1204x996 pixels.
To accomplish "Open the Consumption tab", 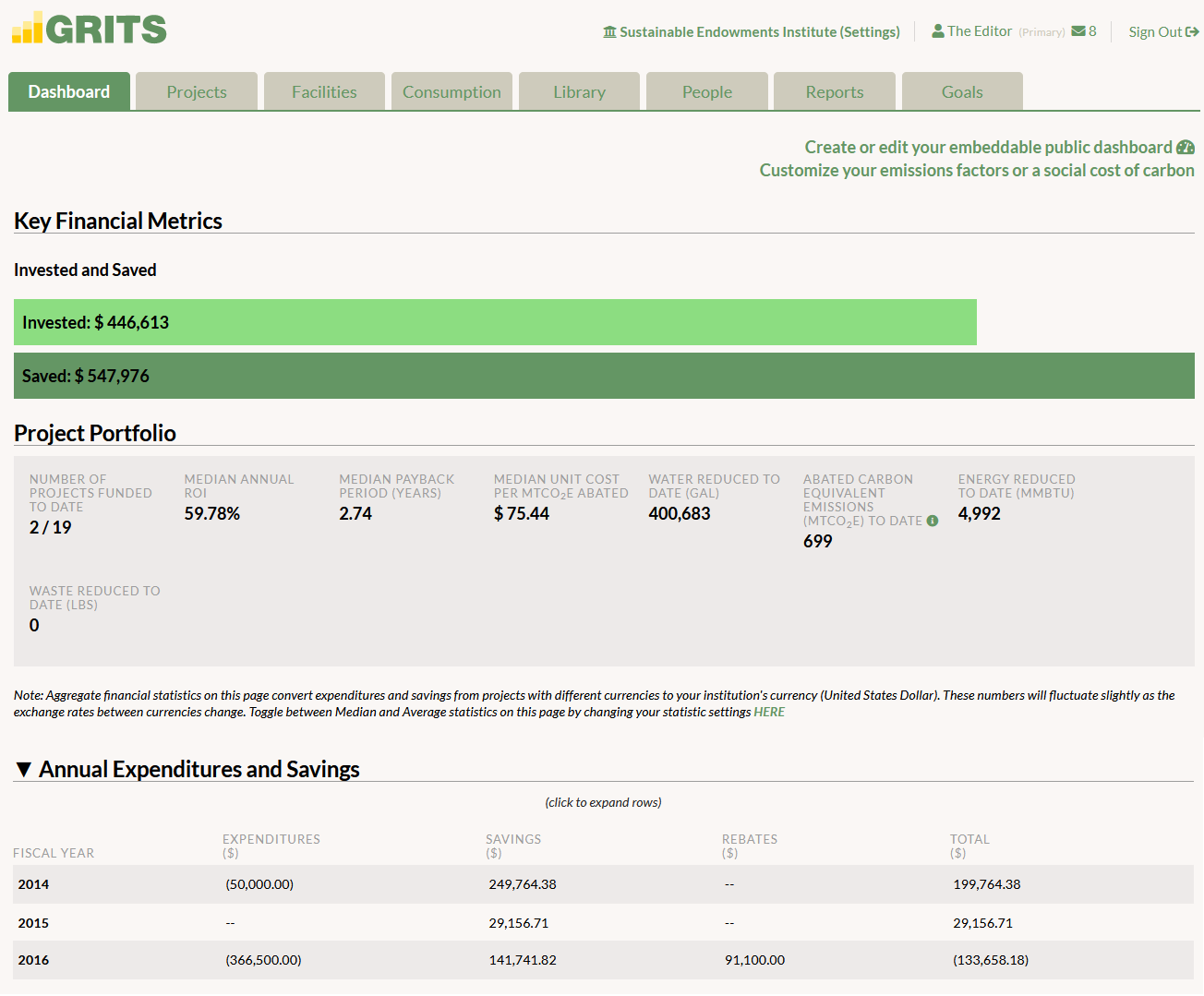I will point(451,91).
